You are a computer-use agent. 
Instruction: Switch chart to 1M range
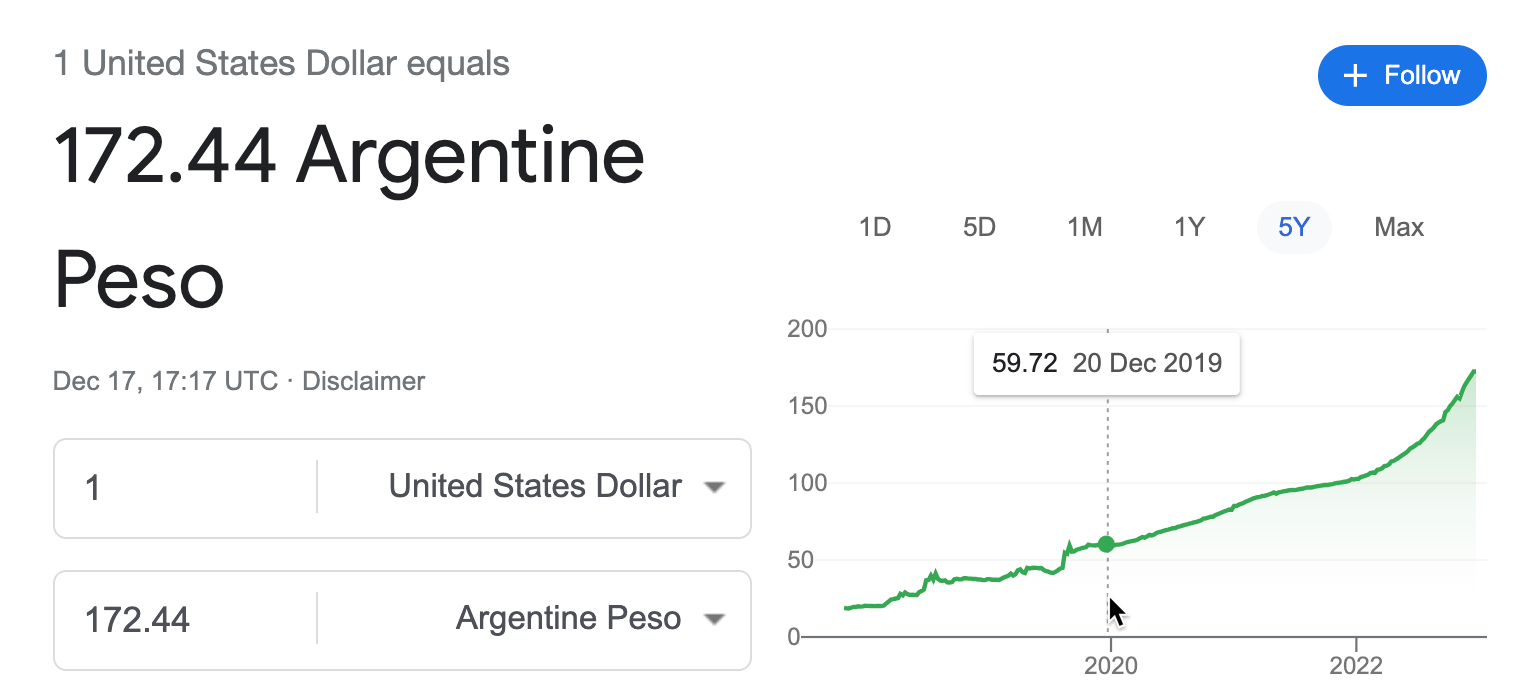click(1084, 227)
